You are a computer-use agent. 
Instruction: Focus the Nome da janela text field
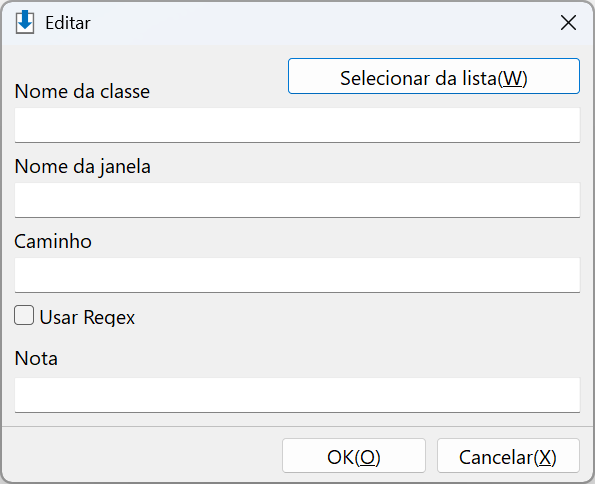(297, 200)
